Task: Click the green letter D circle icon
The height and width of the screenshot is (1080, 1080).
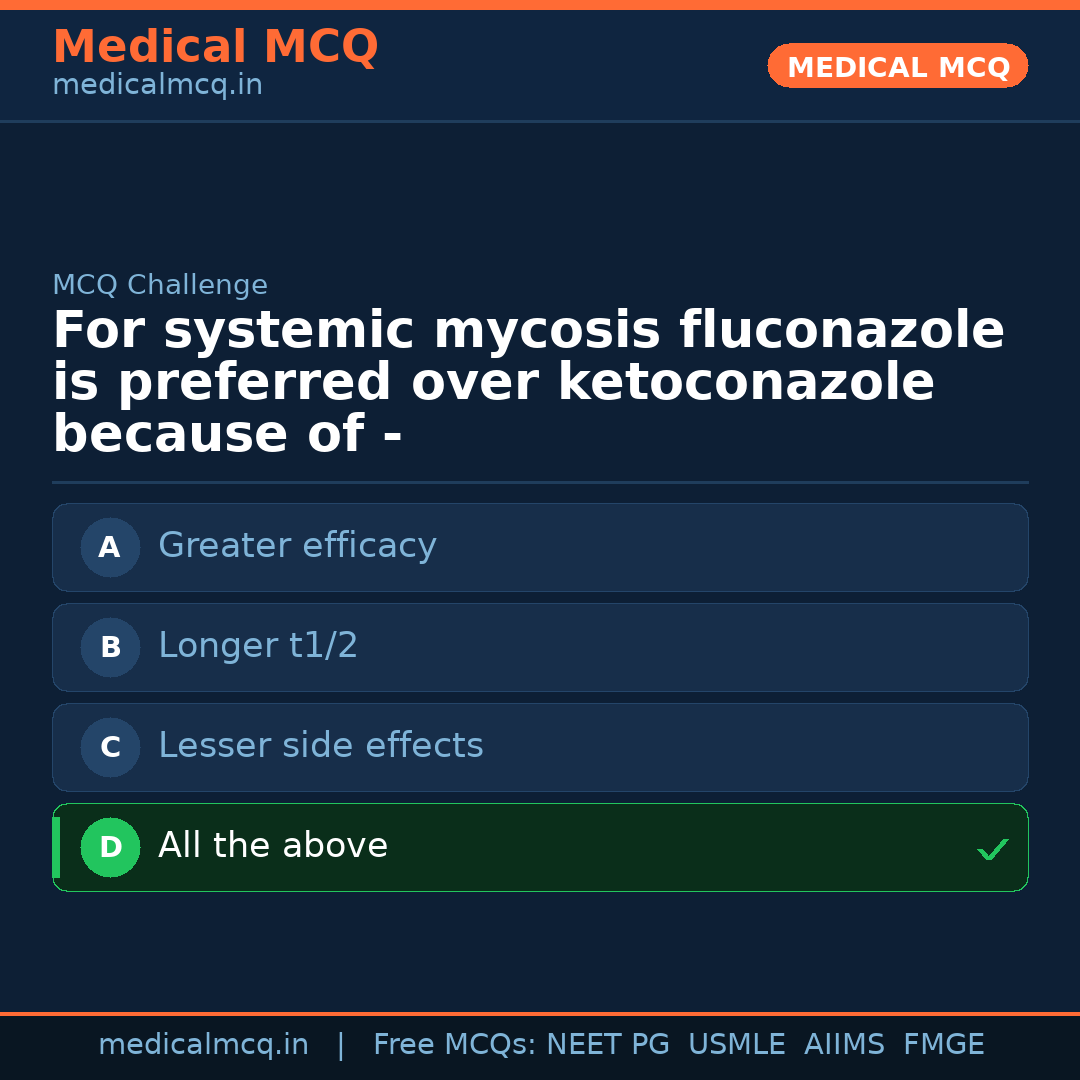Action: 110,847
